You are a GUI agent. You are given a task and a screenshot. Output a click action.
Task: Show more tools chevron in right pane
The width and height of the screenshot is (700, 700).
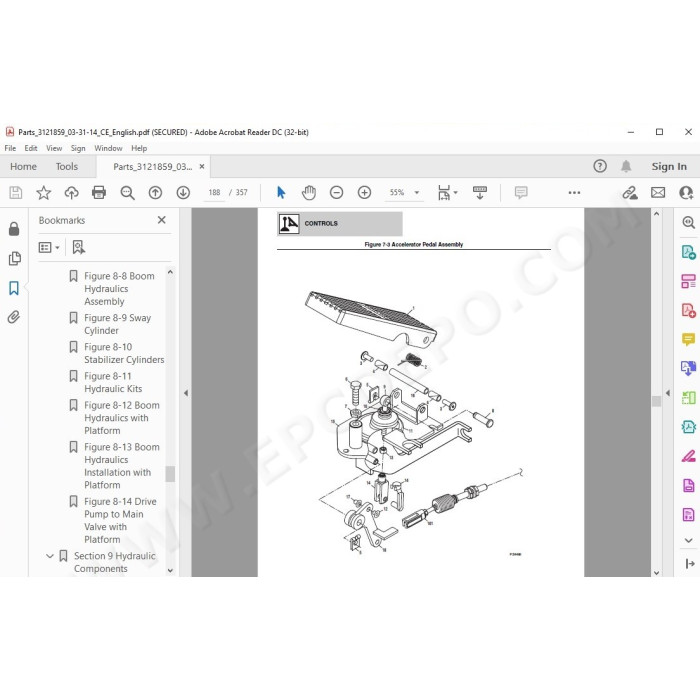tap(688, 540)
